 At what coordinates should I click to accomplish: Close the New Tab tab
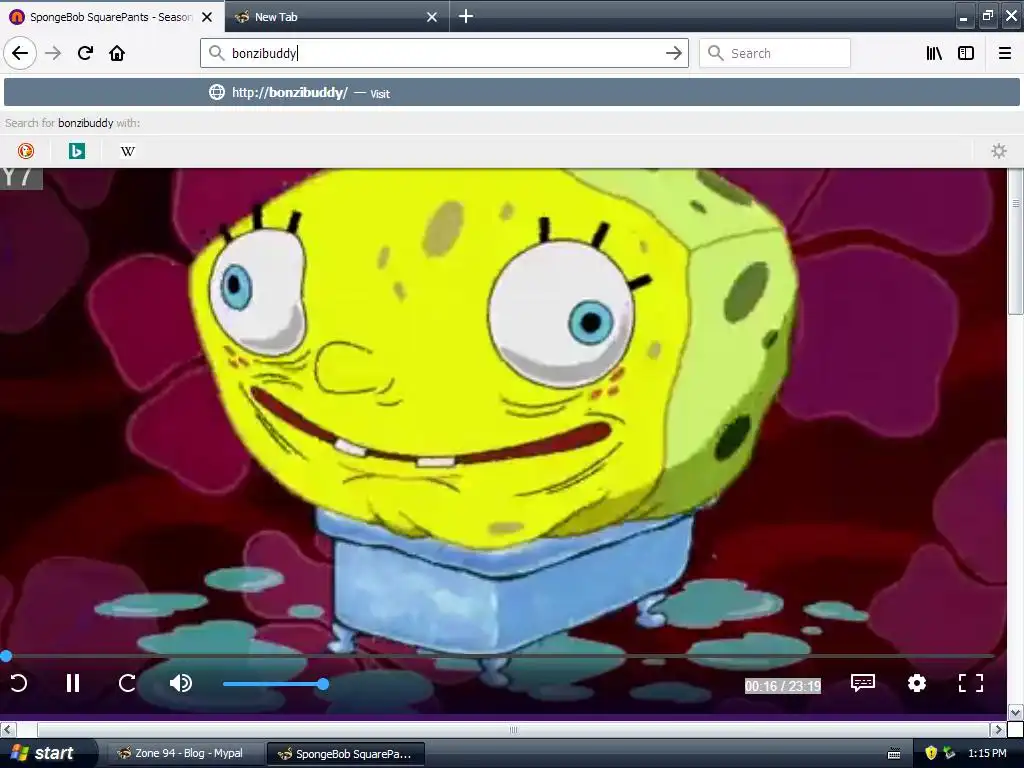tap(432, 17)
